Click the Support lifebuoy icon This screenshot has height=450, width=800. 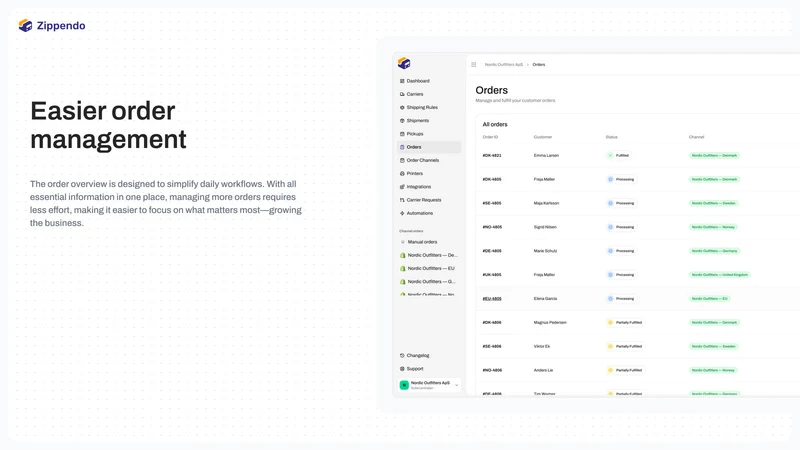coord(402,369)
